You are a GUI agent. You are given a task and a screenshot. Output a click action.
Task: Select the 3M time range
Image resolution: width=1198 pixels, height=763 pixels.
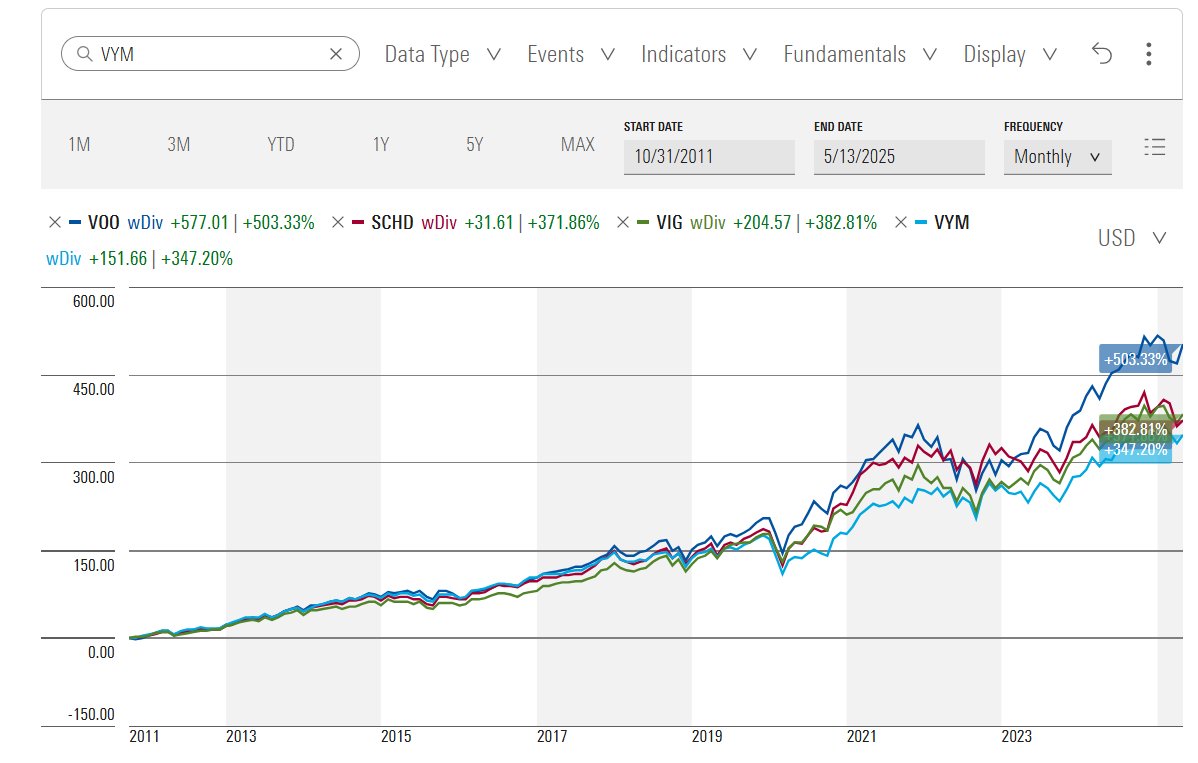pos(179,144)
